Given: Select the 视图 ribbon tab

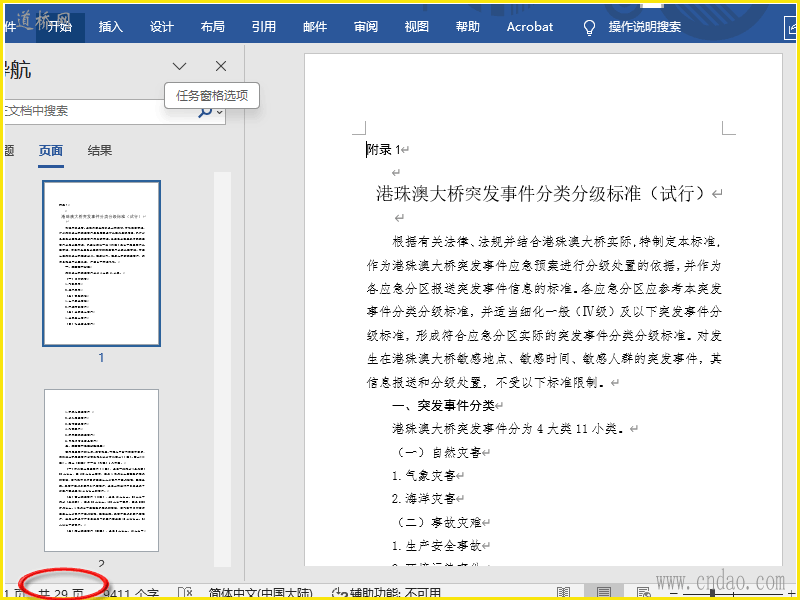Looking at the screenshot, I should pyautogui.click(x=417, y=27).
